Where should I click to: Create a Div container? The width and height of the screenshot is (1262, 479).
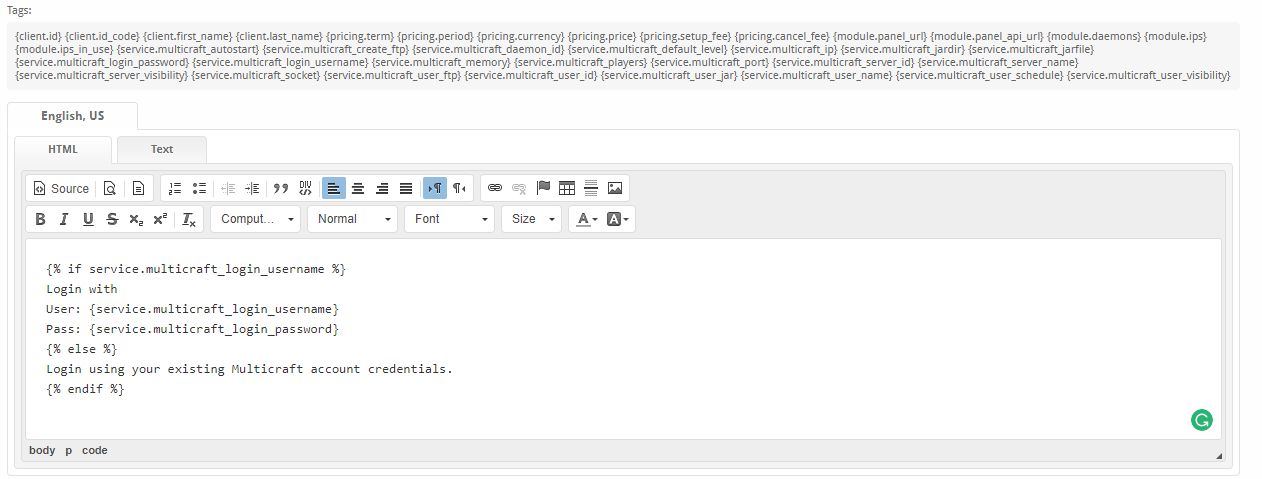[305, 188]
